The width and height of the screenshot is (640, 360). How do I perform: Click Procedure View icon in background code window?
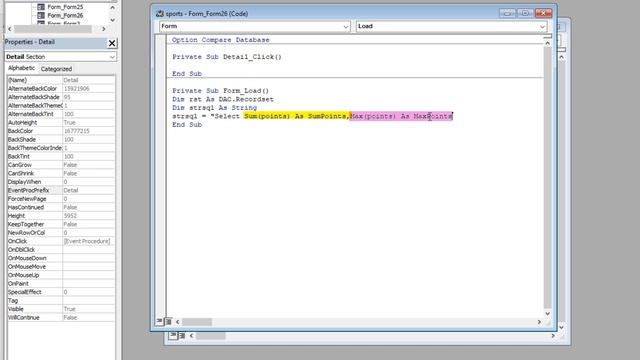pyautogui.click(x=173, y=335)
